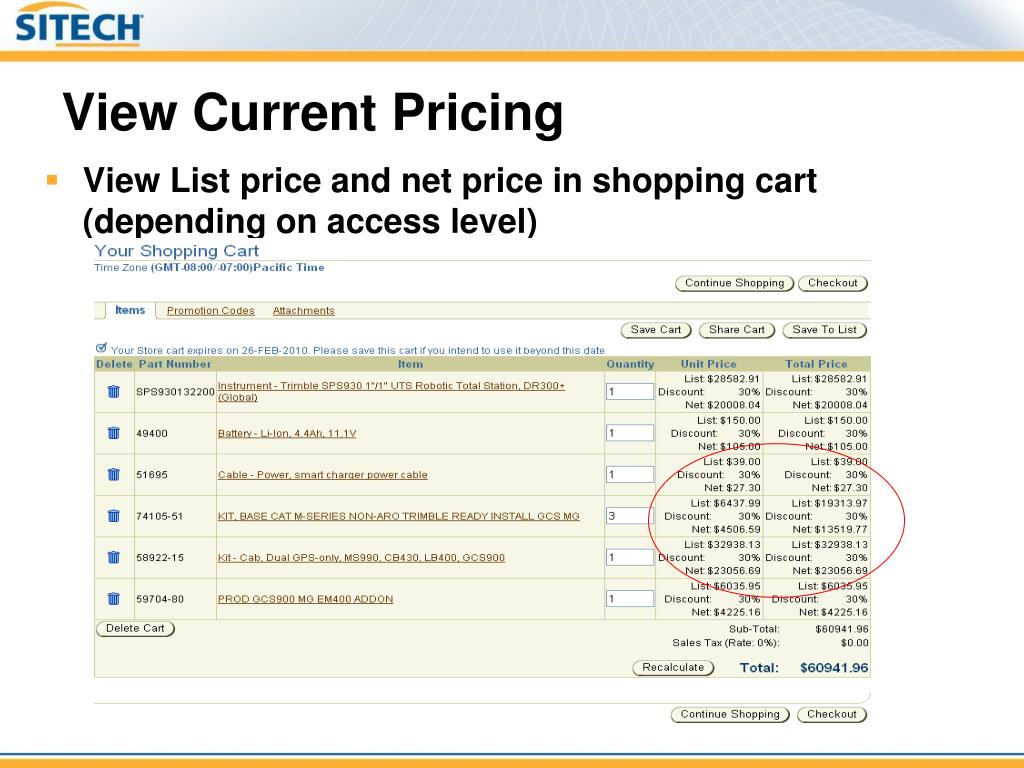The image size is (1024, 768).
Task: Open the Trimble SPS930 Total Station item link
Action: (391, 391)
